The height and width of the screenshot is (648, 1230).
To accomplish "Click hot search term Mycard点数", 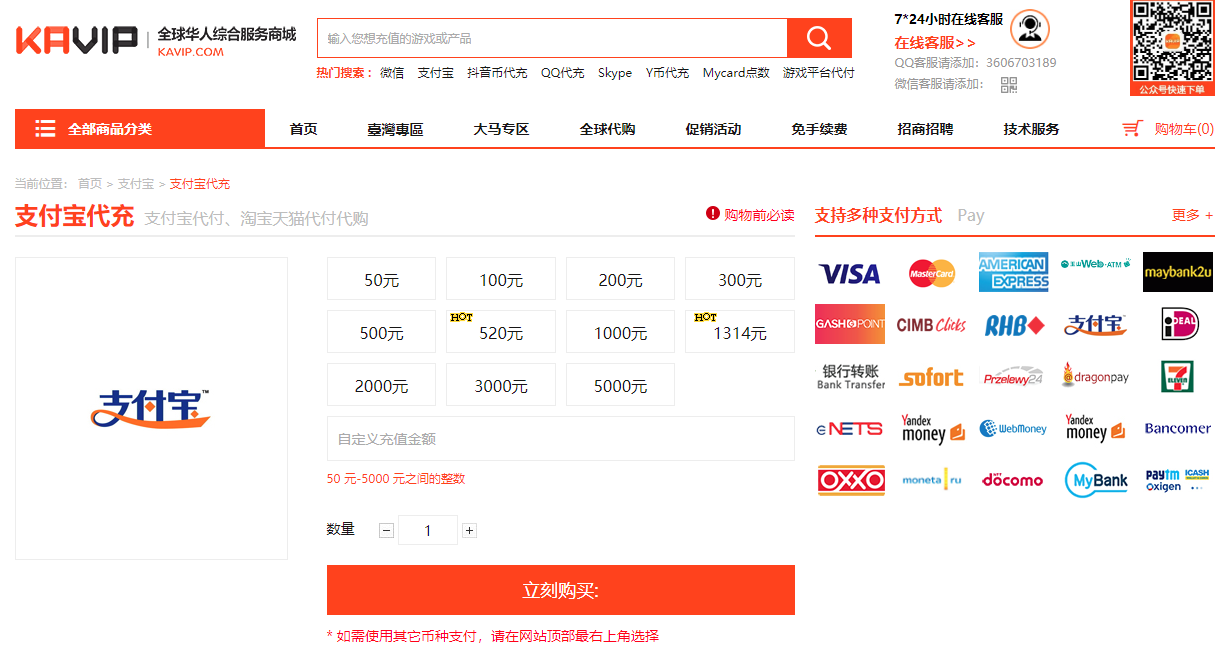I will point(736,73).
